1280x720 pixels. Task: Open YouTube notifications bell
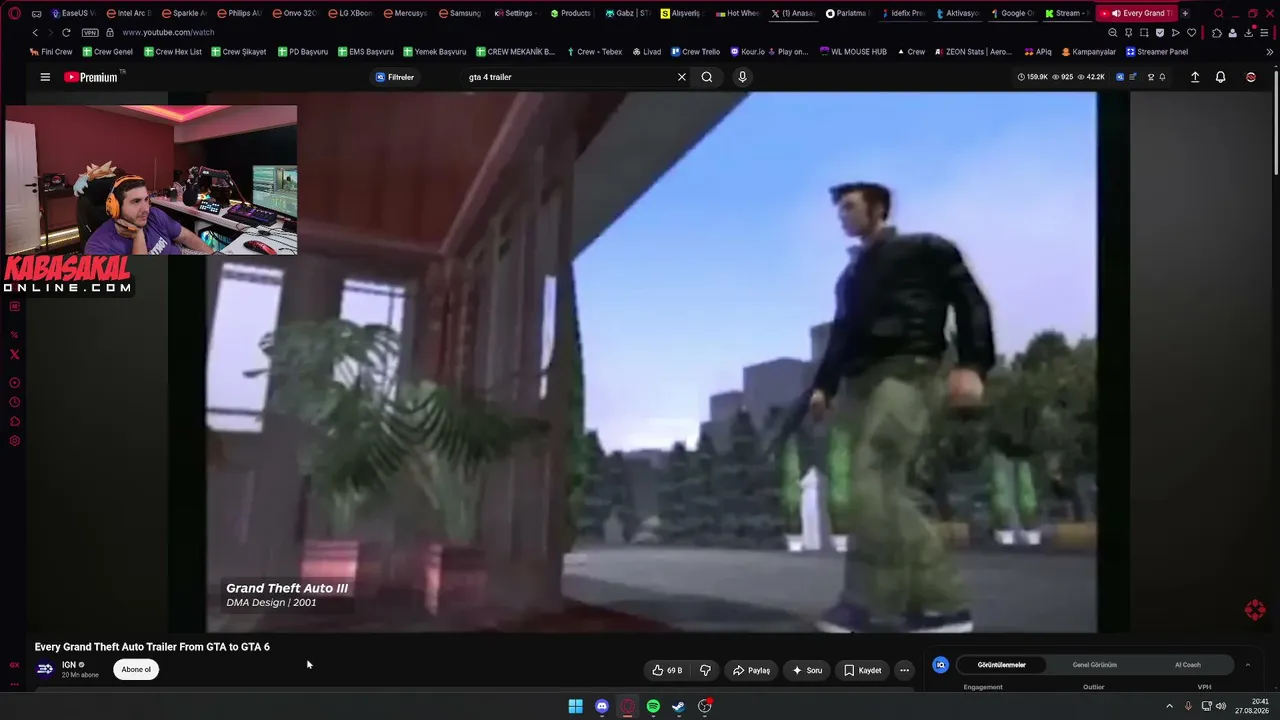tap(1220, 77)
